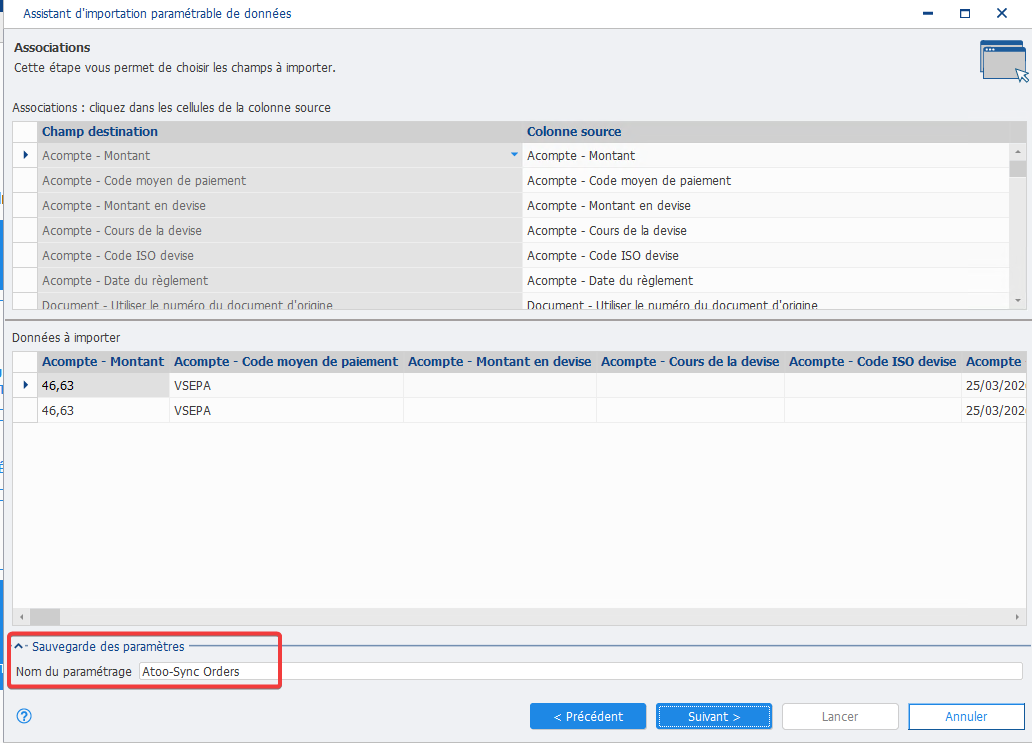The width and height of the screenshot is (1032, 743).
Task: Click the Précédent button
Action: point(588,717)
